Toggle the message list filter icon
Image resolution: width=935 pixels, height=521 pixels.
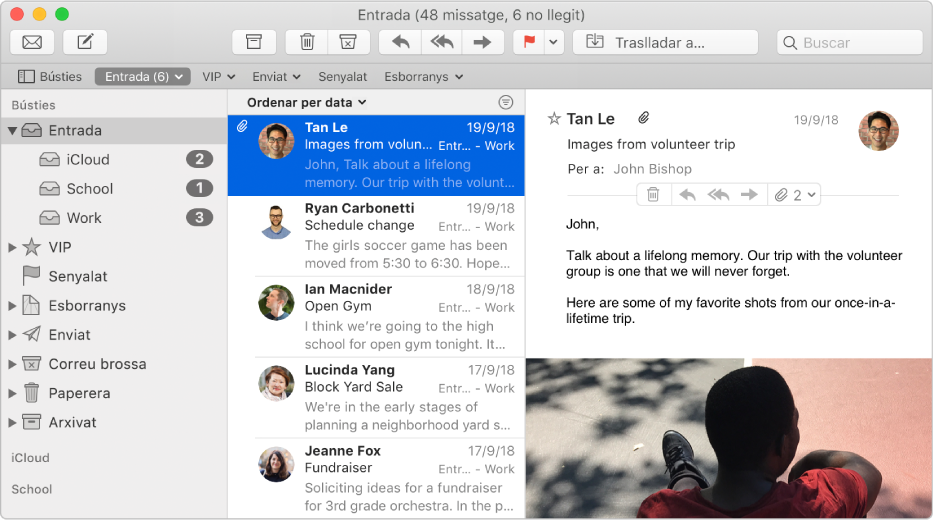(506, 102)
